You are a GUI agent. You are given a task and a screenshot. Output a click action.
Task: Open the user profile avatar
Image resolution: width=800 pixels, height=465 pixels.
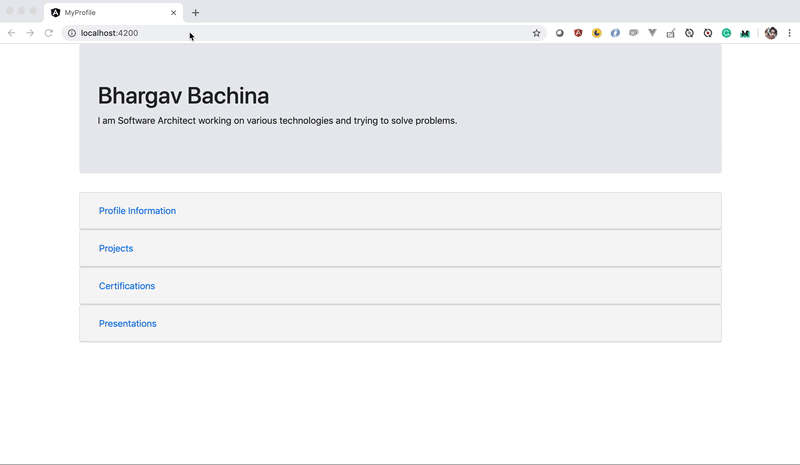(770, 33)
